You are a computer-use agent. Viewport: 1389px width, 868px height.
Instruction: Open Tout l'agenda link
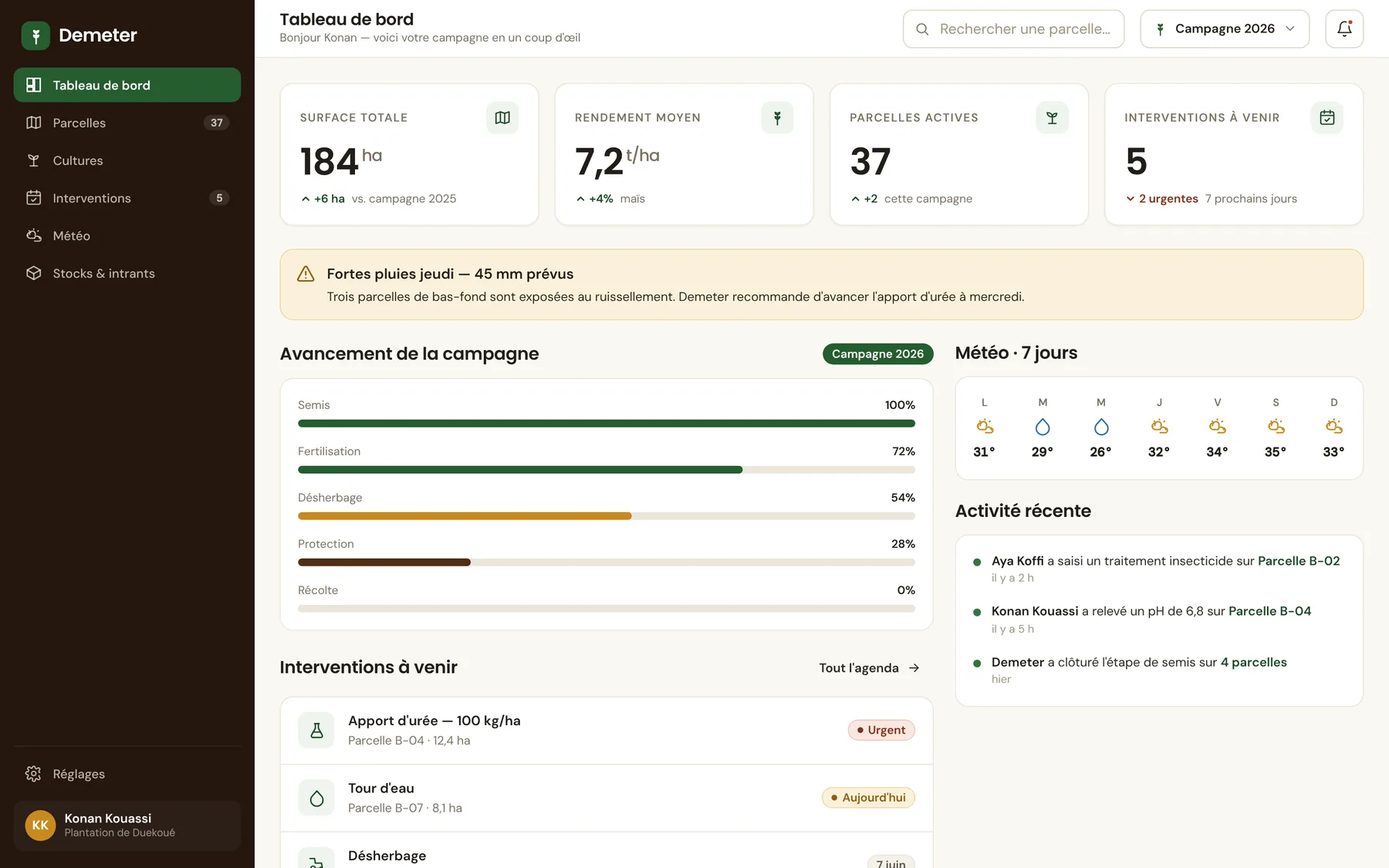tap(869, 668)
